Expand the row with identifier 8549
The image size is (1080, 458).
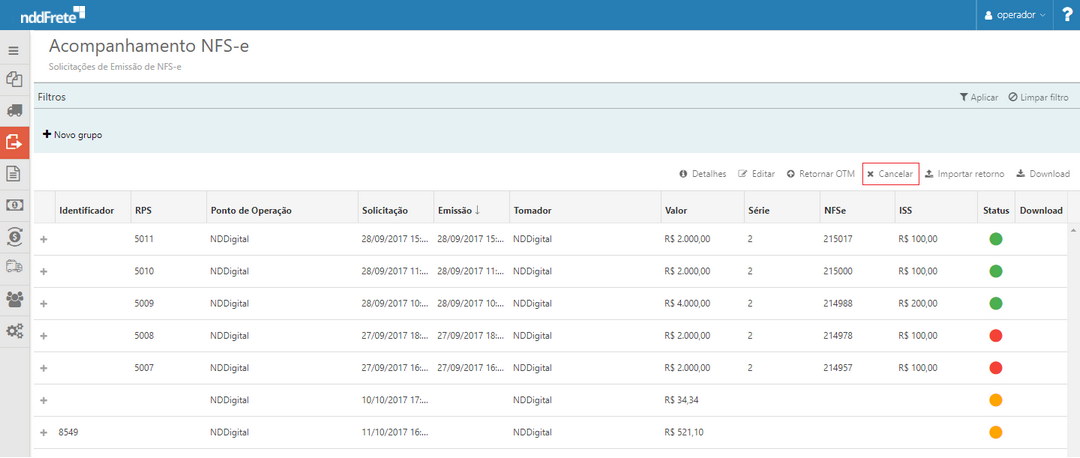click(x=43, y=432)
